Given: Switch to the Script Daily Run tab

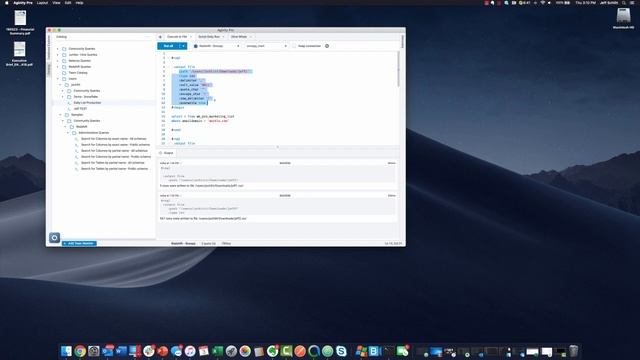Looking at the screenshot, I should 209,37.
